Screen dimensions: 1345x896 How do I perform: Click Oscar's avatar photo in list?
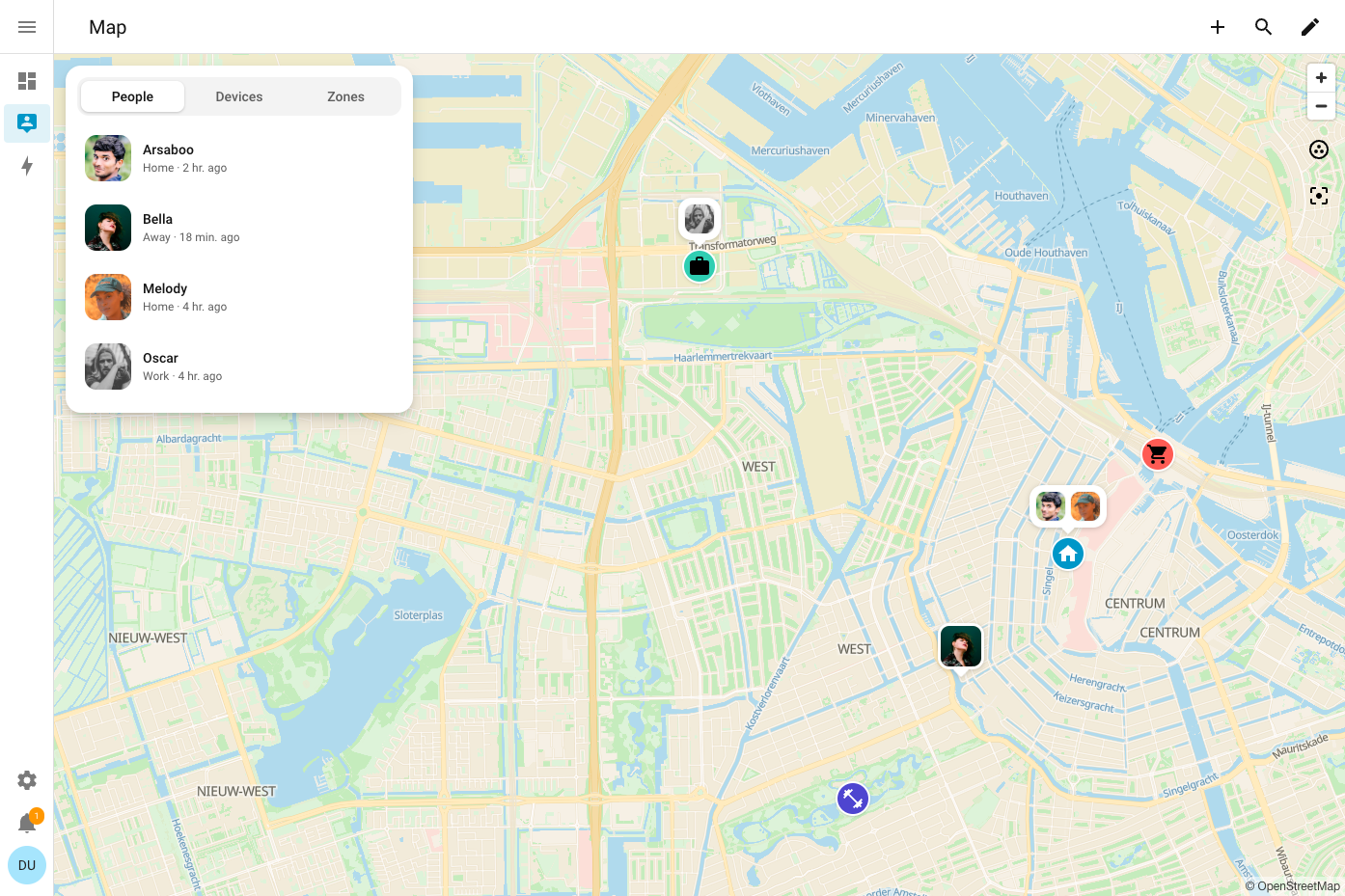108,367
